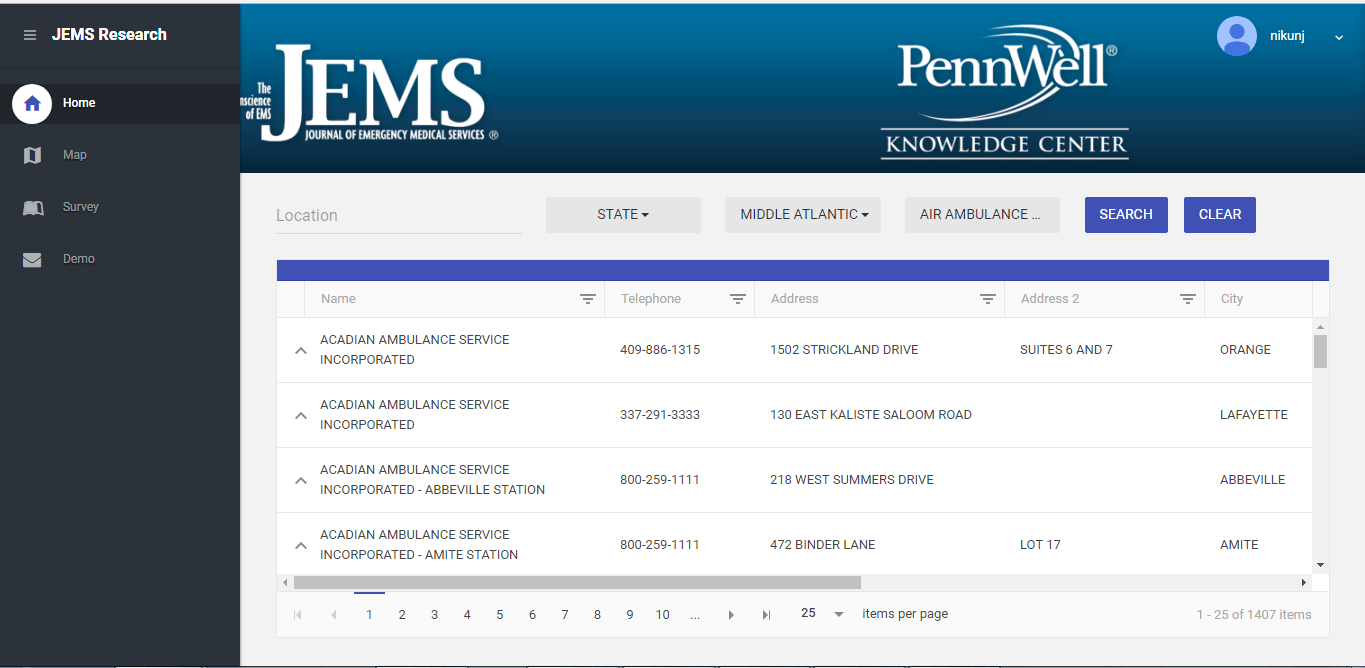Click the horizontal scrollbar left arrow
The image size is (1365, 668).
pyautogui.click(x=285, y=582)
